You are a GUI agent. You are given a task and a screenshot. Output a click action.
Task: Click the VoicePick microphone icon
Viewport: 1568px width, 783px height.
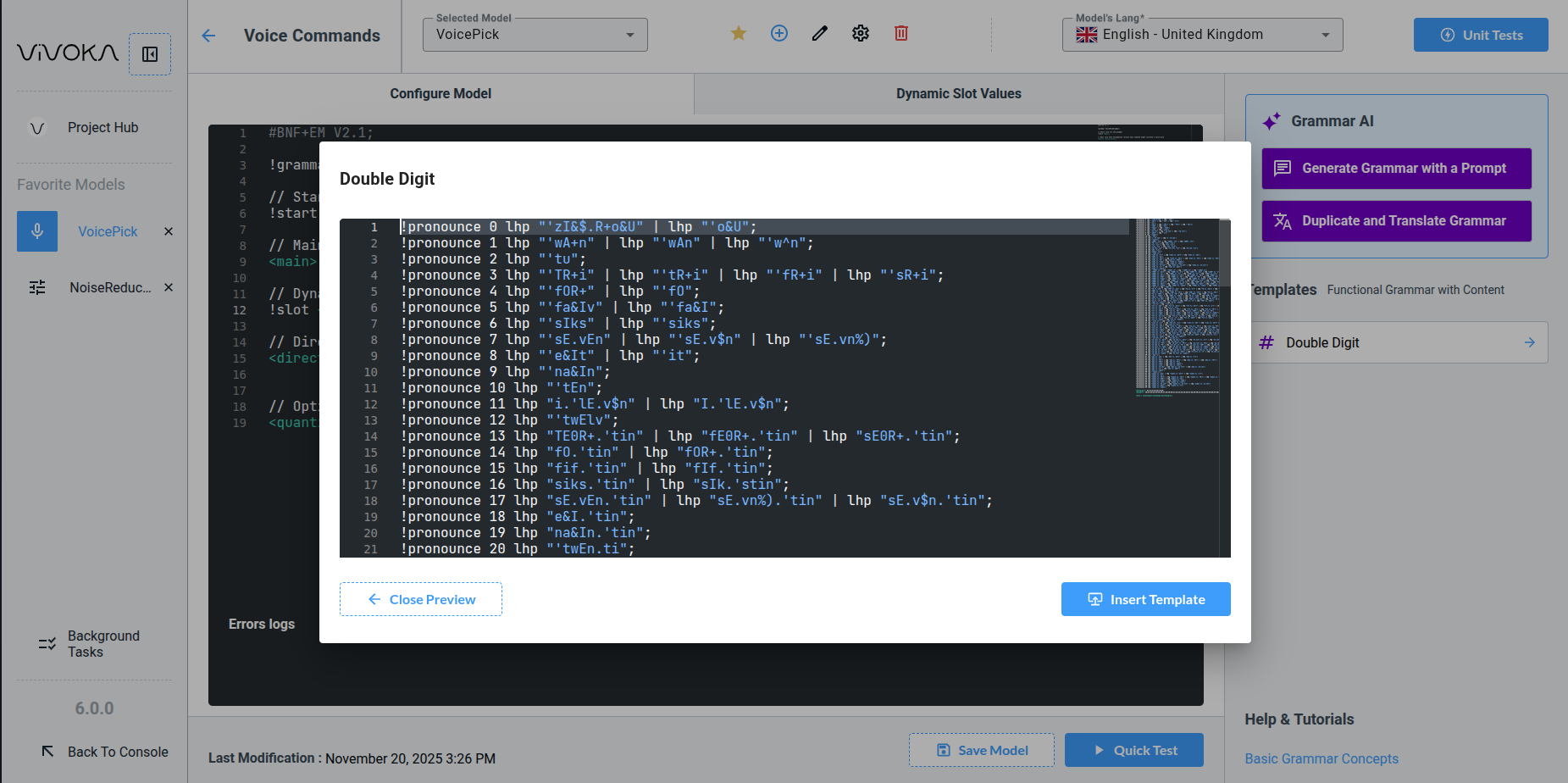[x=37, y=231]
